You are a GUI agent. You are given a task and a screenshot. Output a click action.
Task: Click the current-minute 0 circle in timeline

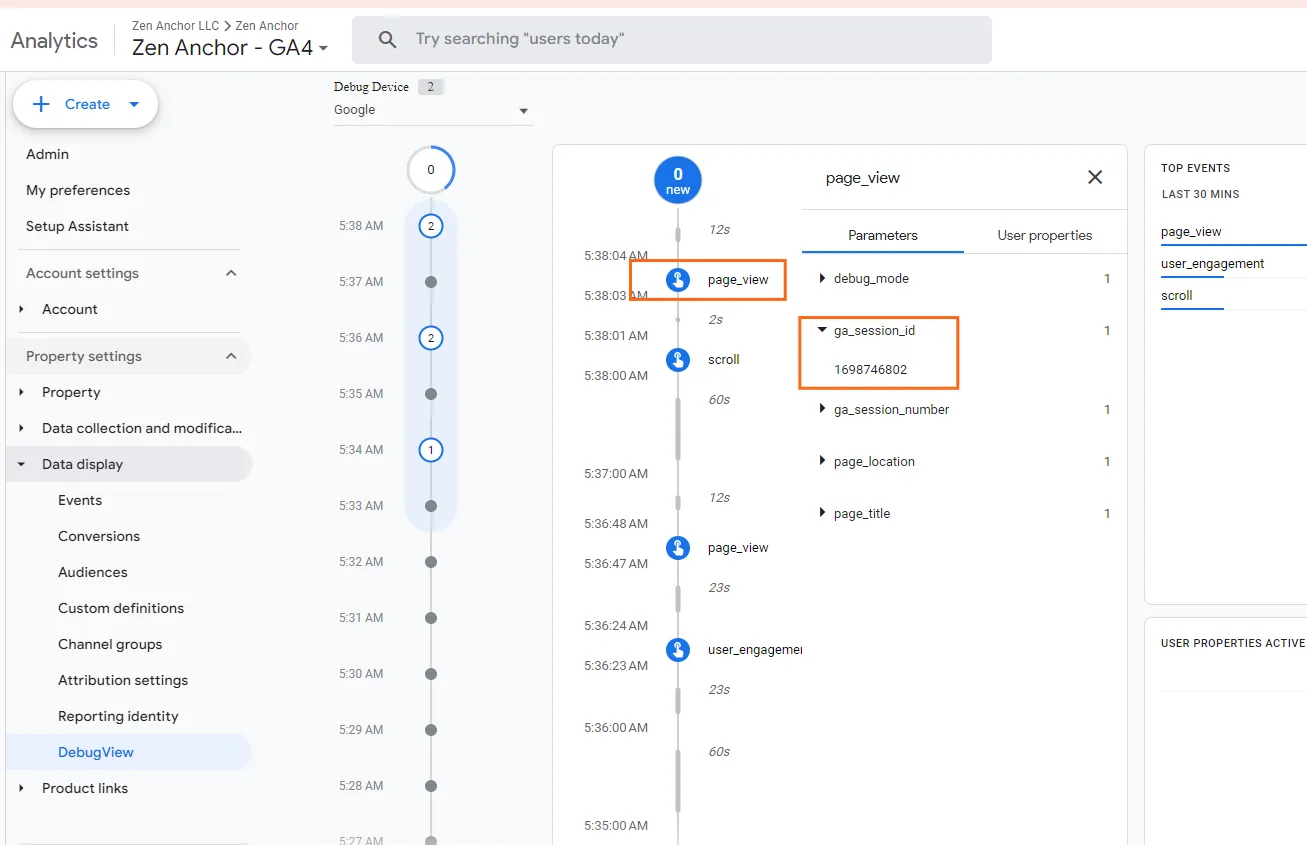click(x=431, y=170)
